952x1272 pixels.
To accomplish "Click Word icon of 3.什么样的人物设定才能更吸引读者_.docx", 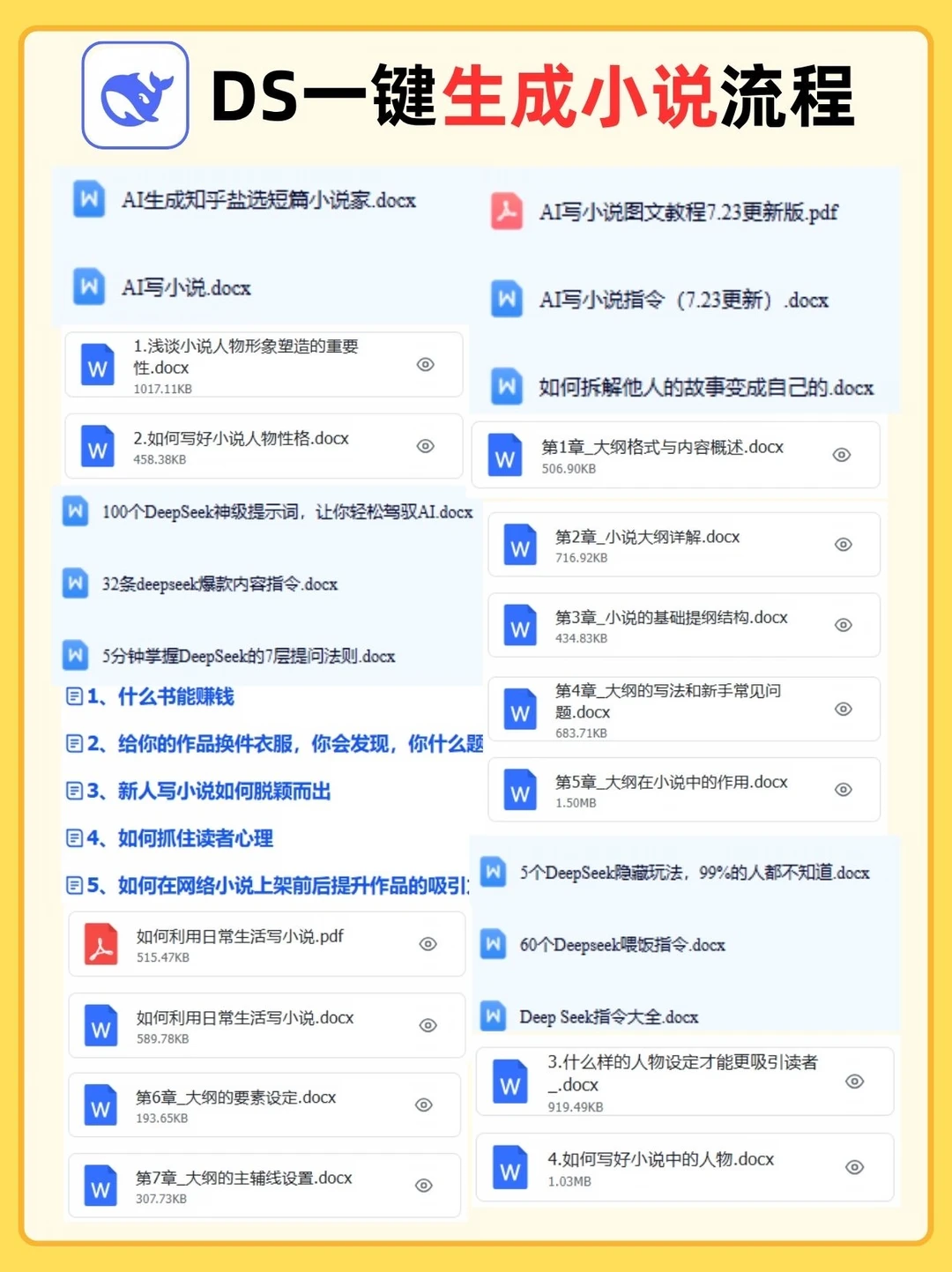I will [x=509, y=1082].
